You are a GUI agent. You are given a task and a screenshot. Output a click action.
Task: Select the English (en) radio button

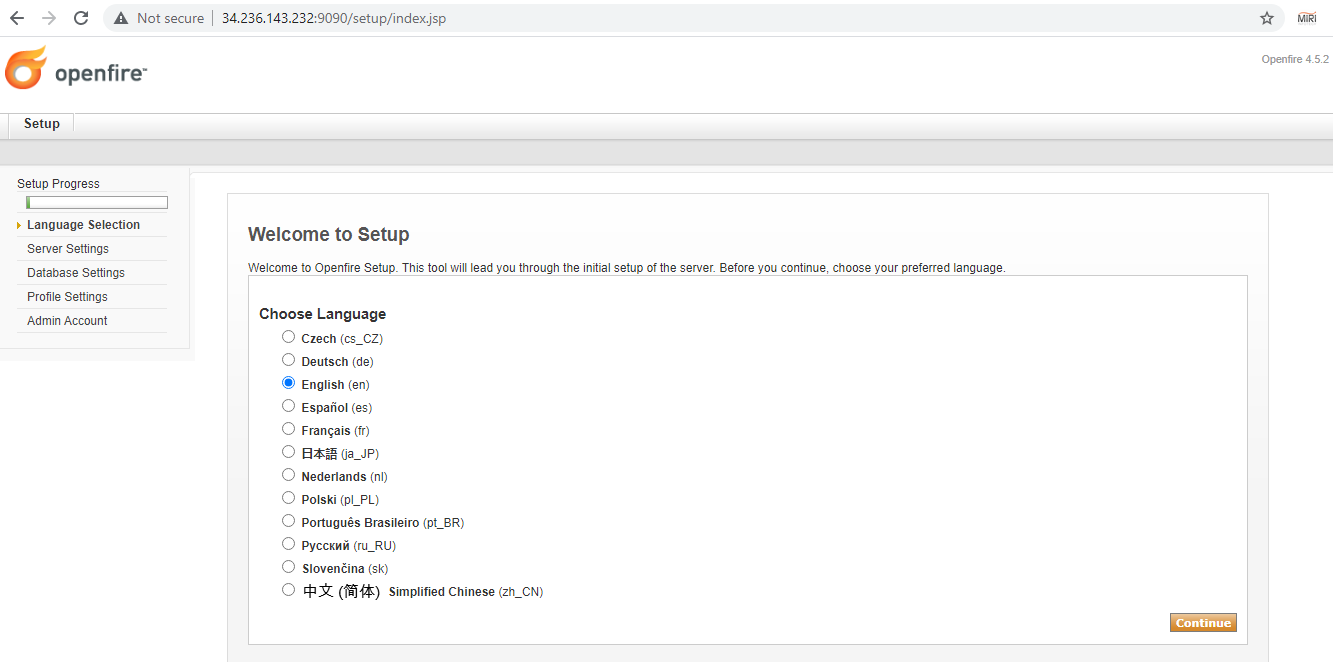click(x=289, y=383)
